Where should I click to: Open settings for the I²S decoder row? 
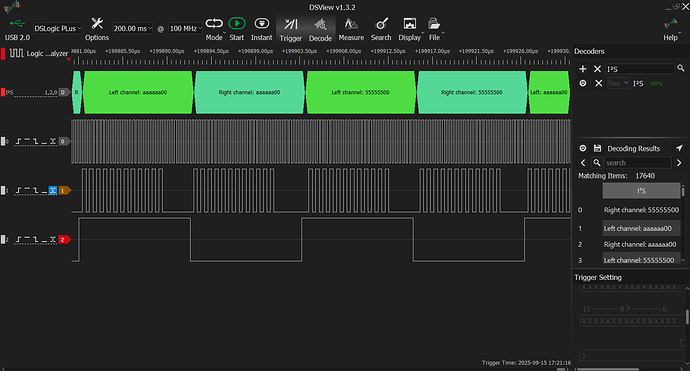coord(583,83)
